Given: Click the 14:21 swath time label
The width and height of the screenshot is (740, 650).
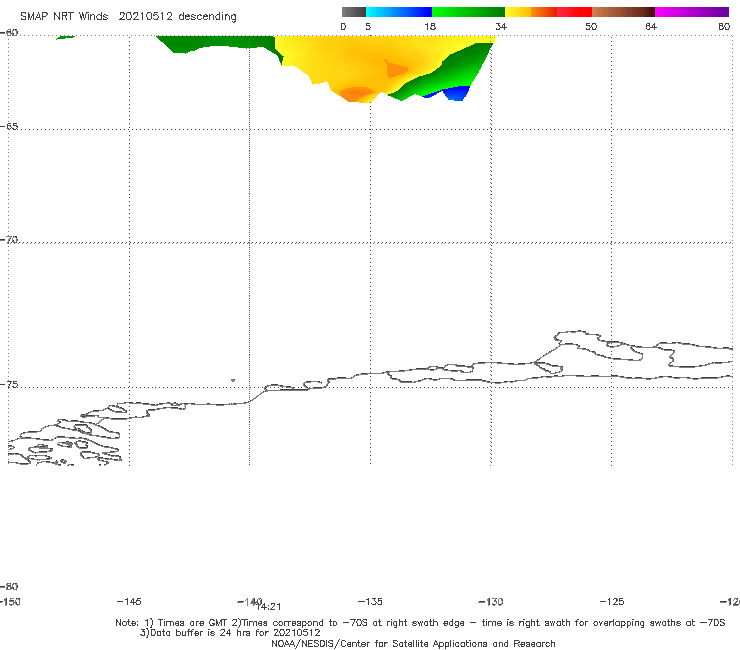Looking at the screenshot, I should click(269, 607).
